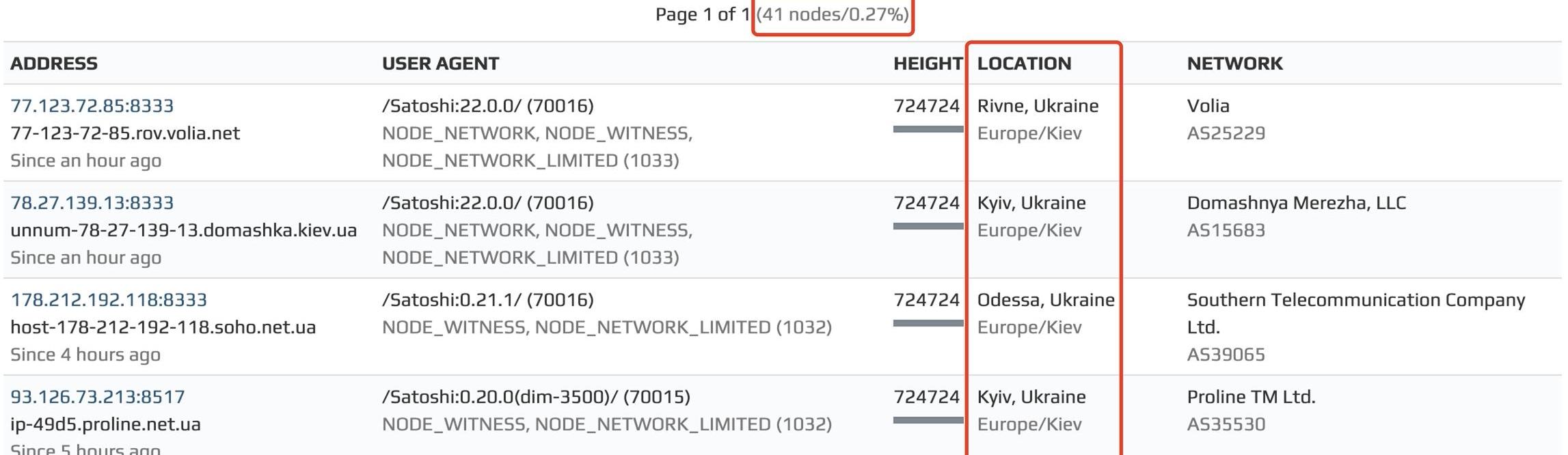Click the NETWORK column header
The image size is (1568, 455).
point(1234,64)
